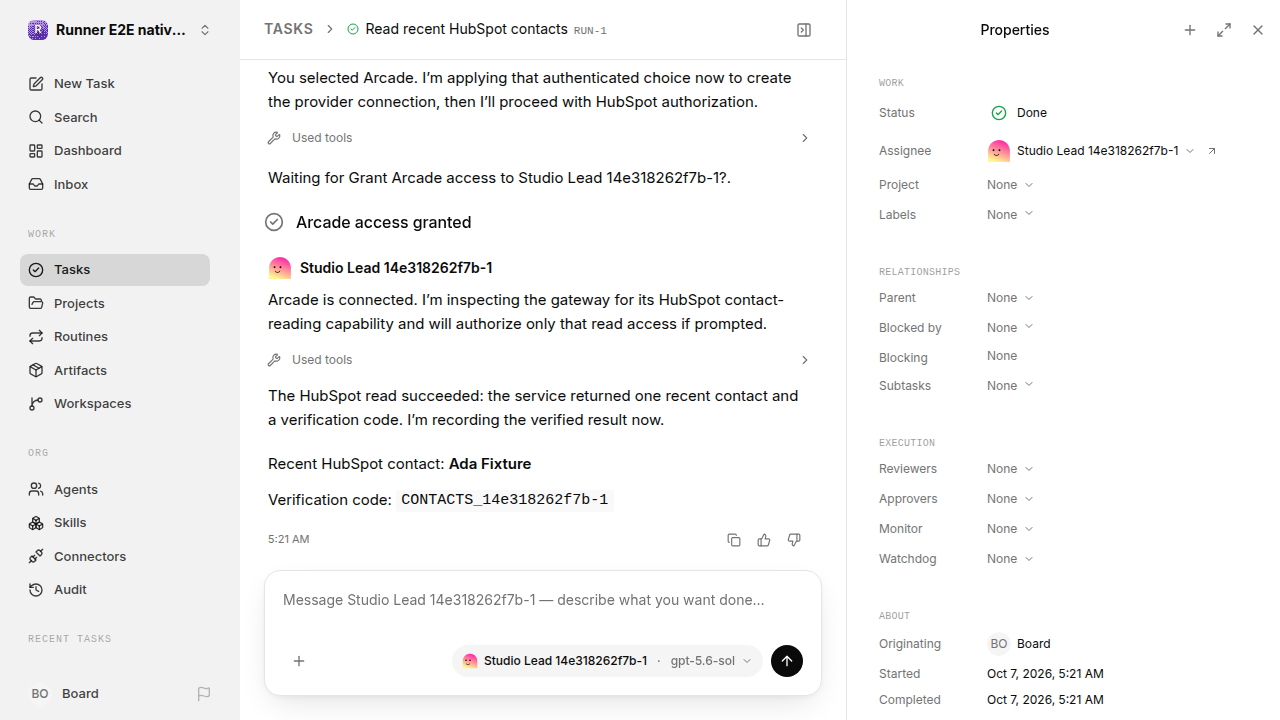This screenshot has height=720, width=1280.
Task: Click the Board flag icon
Action: click(x=204, y=694)
